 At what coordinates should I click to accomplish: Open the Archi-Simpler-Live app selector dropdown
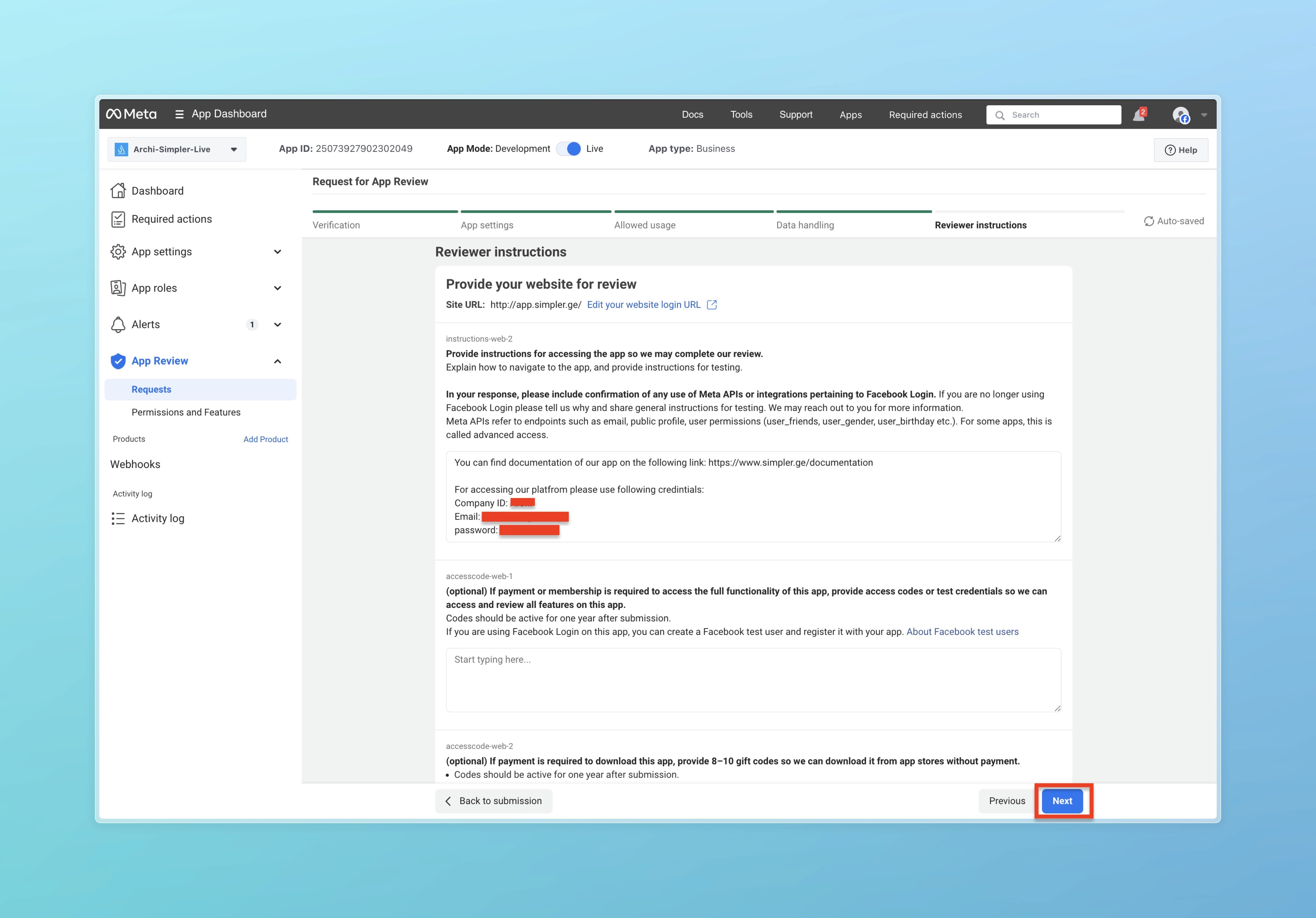[x=177, y=149]
